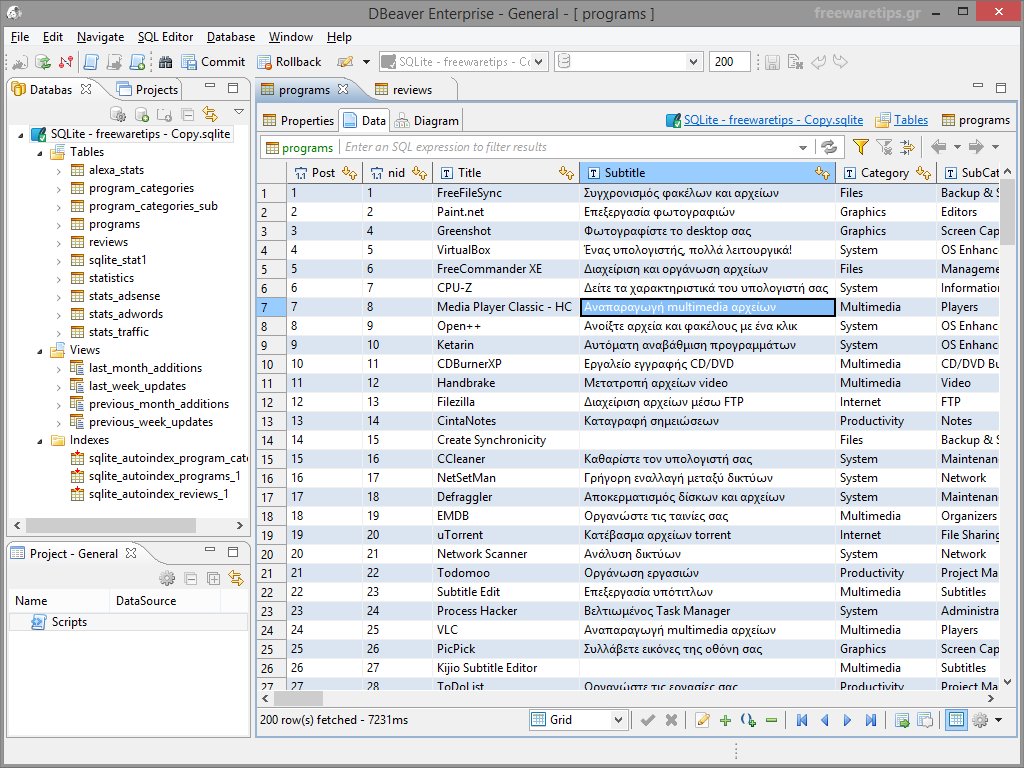Switch to the Projects tab
The height and width of the screenshot is (768, 1024).
148,89
